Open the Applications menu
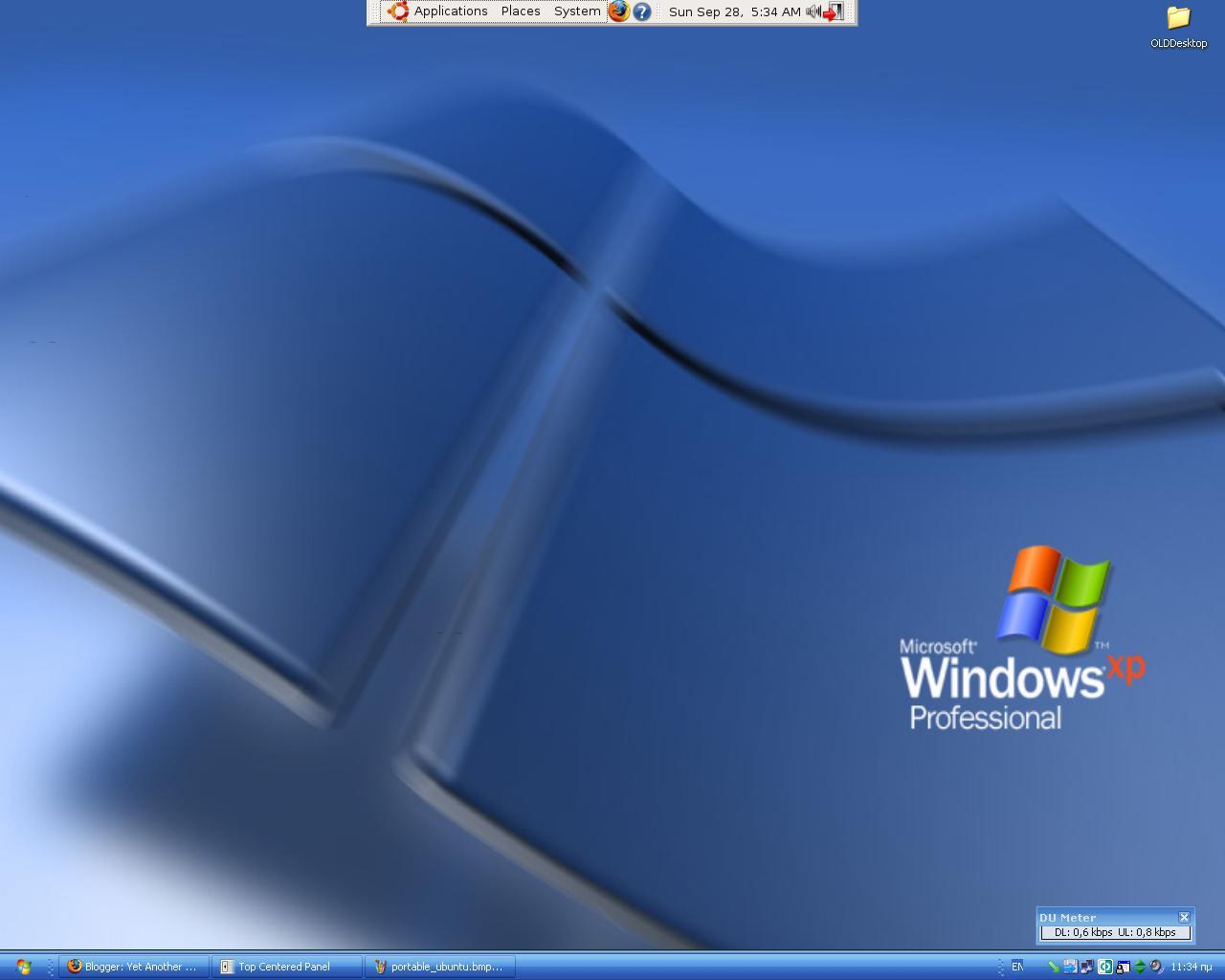The width and height of the screenshot is (1225, 980). tap(451, 11)
